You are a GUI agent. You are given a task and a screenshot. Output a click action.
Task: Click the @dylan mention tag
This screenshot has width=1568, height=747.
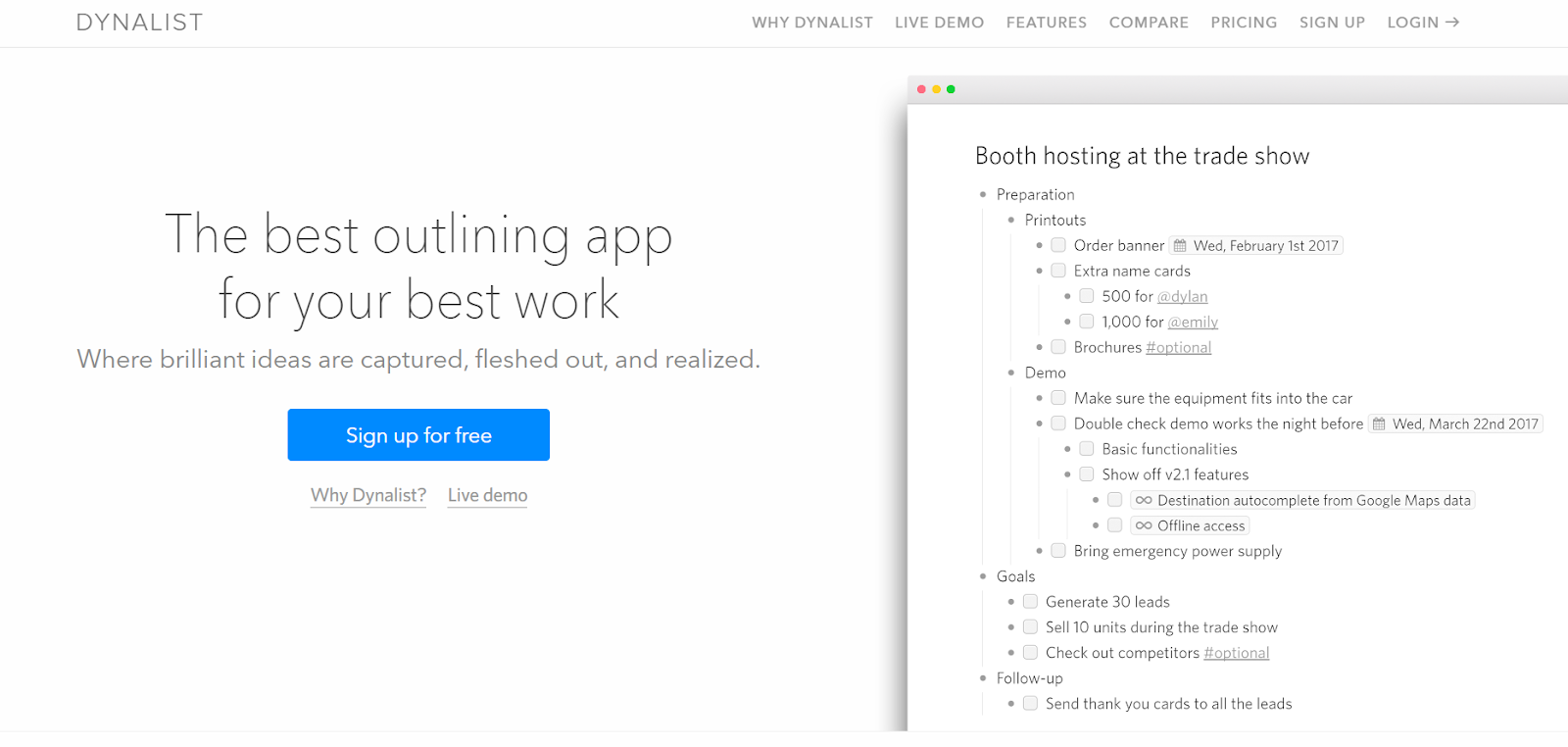pos(1183,297)
